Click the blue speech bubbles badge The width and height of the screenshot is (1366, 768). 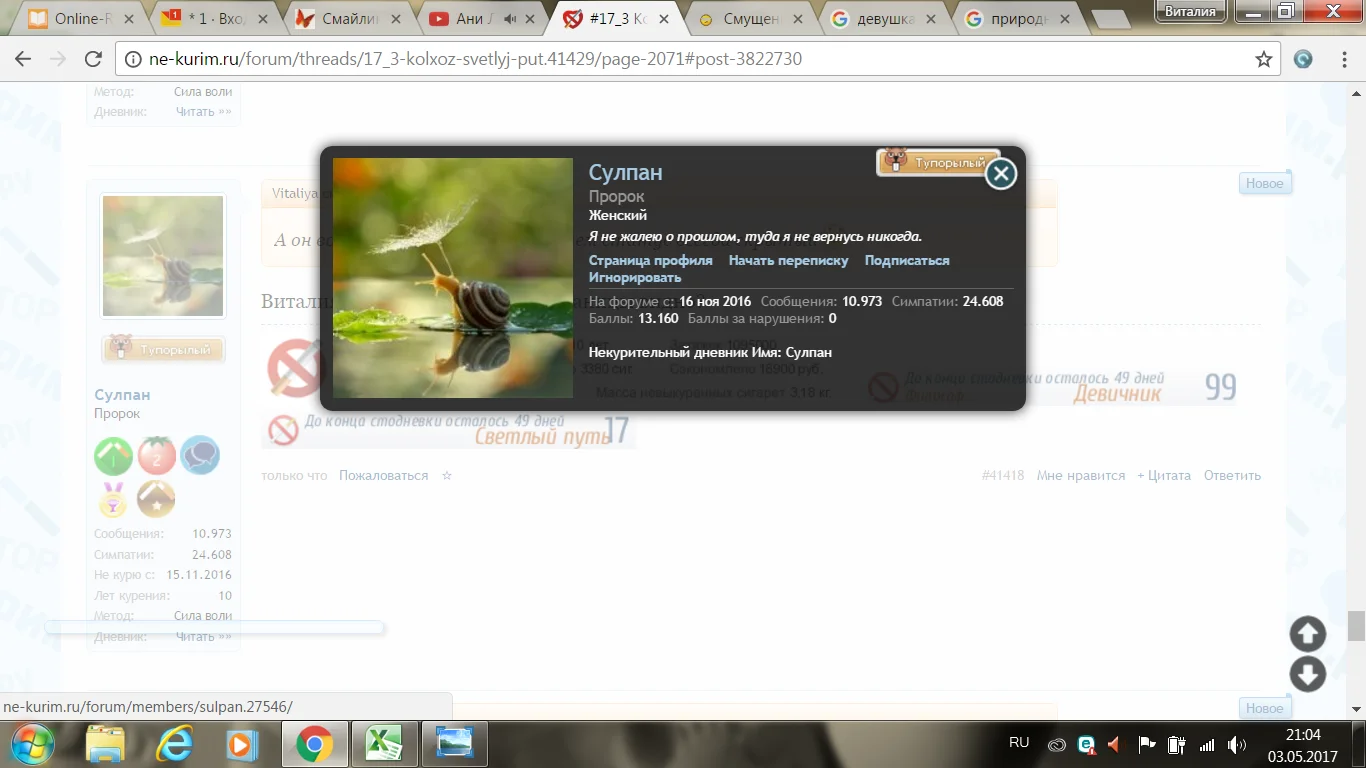(x=200, y=456)
